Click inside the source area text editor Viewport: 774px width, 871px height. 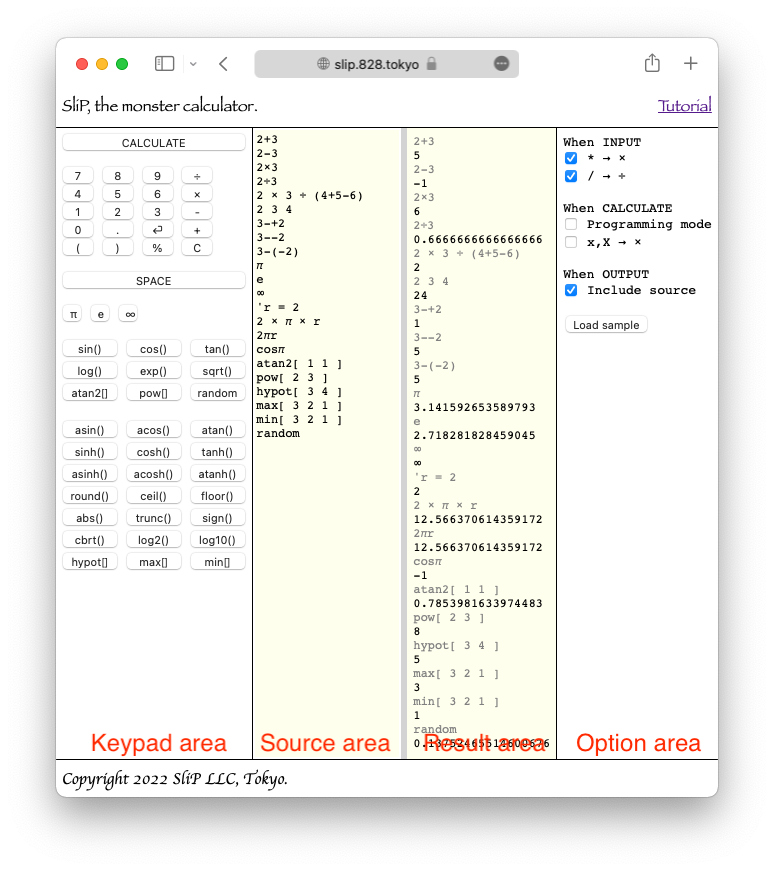[327, 580]
